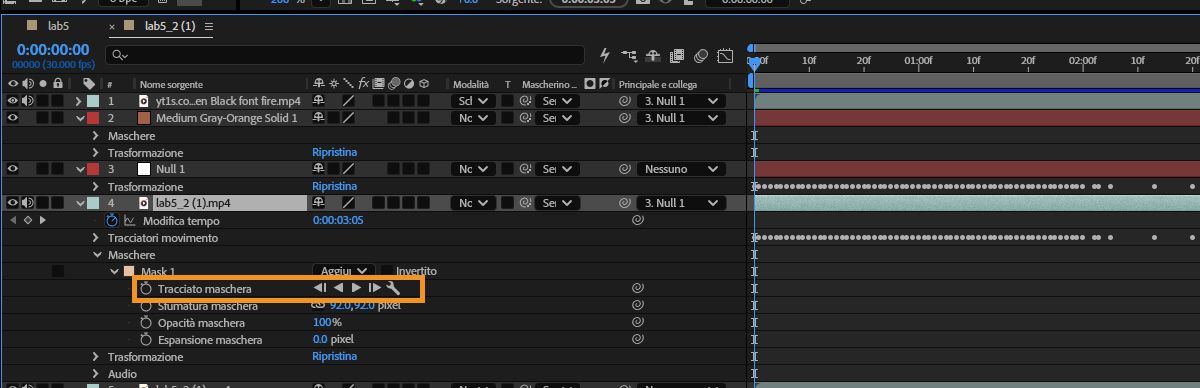Screen dimensions: 1200x388
Task: Close the lab5_2 (1) timeline tab
Action: (112, 27)
